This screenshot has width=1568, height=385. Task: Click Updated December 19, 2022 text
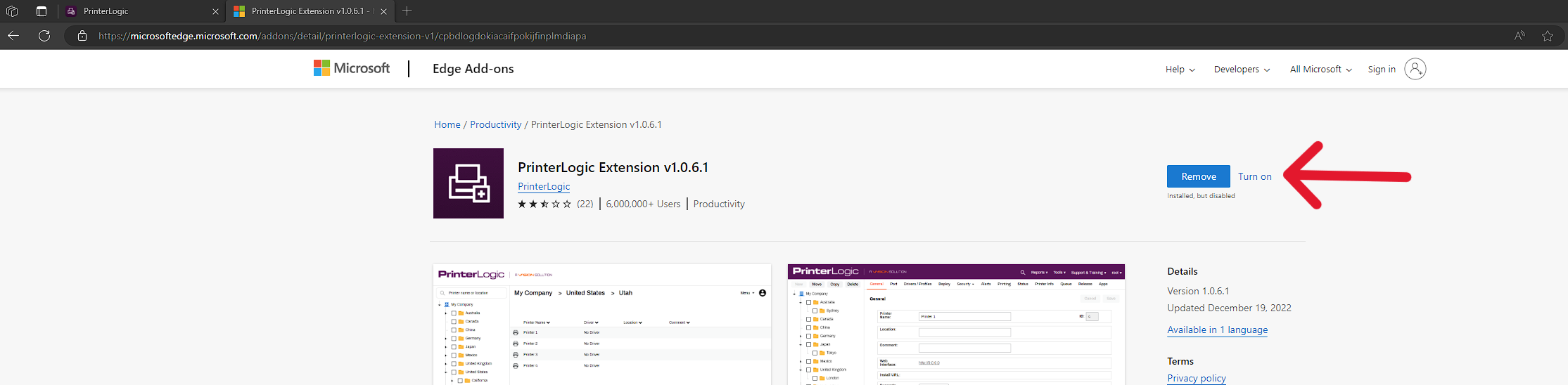[x=1229, y=308]
